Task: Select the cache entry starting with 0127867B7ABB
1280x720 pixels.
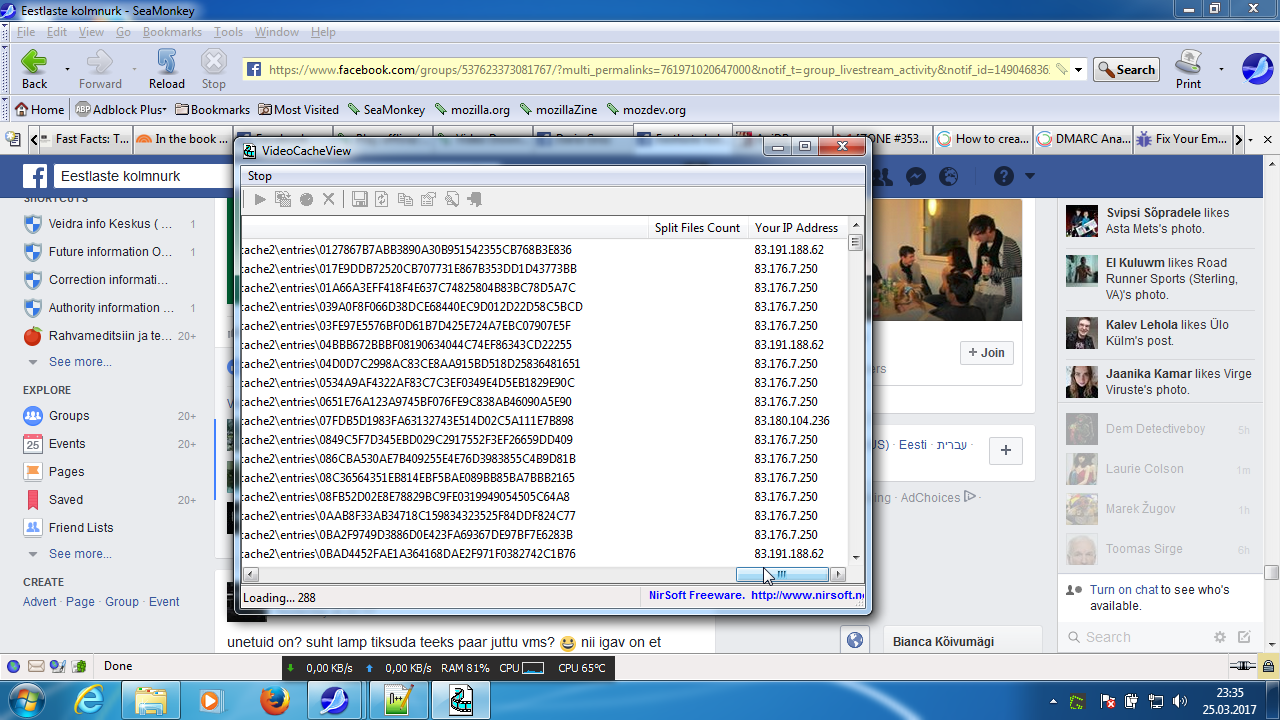Action: (545, 250)
